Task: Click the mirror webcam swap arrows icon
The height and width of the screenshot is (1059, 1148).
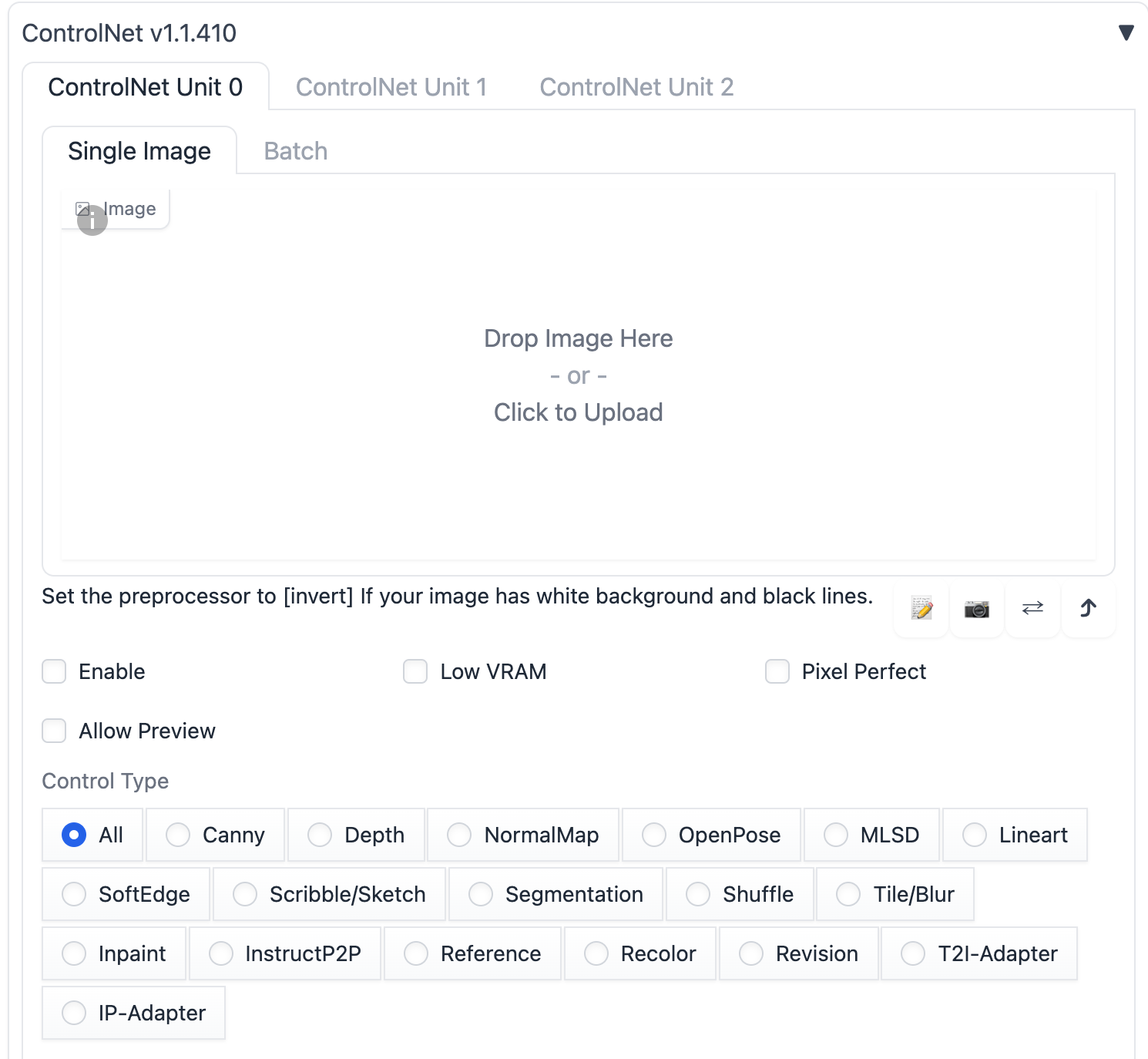Action: click(x=1032, y=609)
